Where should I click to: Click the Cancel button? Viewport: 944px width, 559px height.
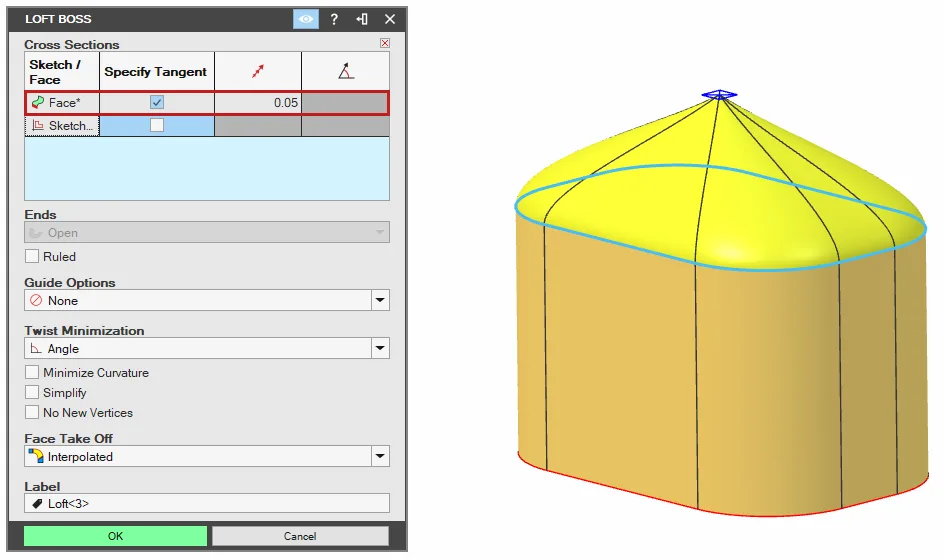pyautogui.click(x=300, y=536)
